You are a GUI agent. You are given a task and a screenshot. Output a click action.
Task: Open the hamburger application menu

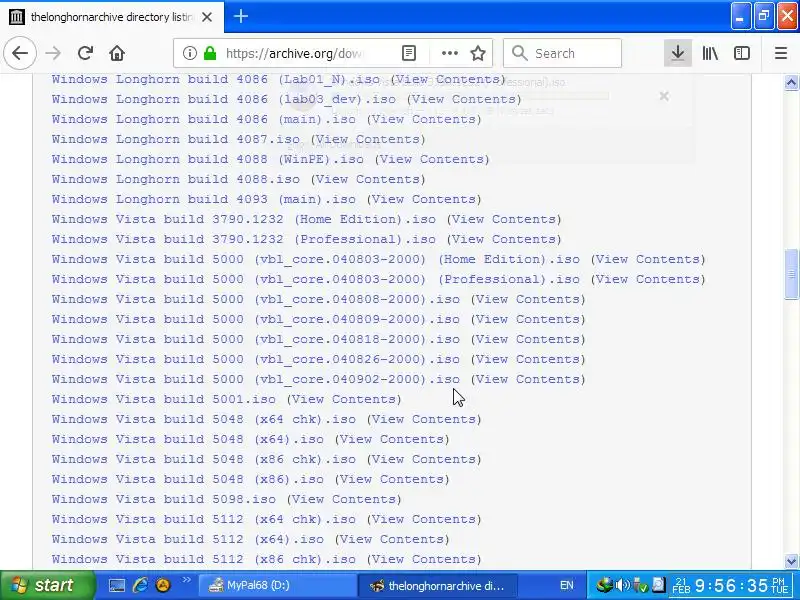781,53
